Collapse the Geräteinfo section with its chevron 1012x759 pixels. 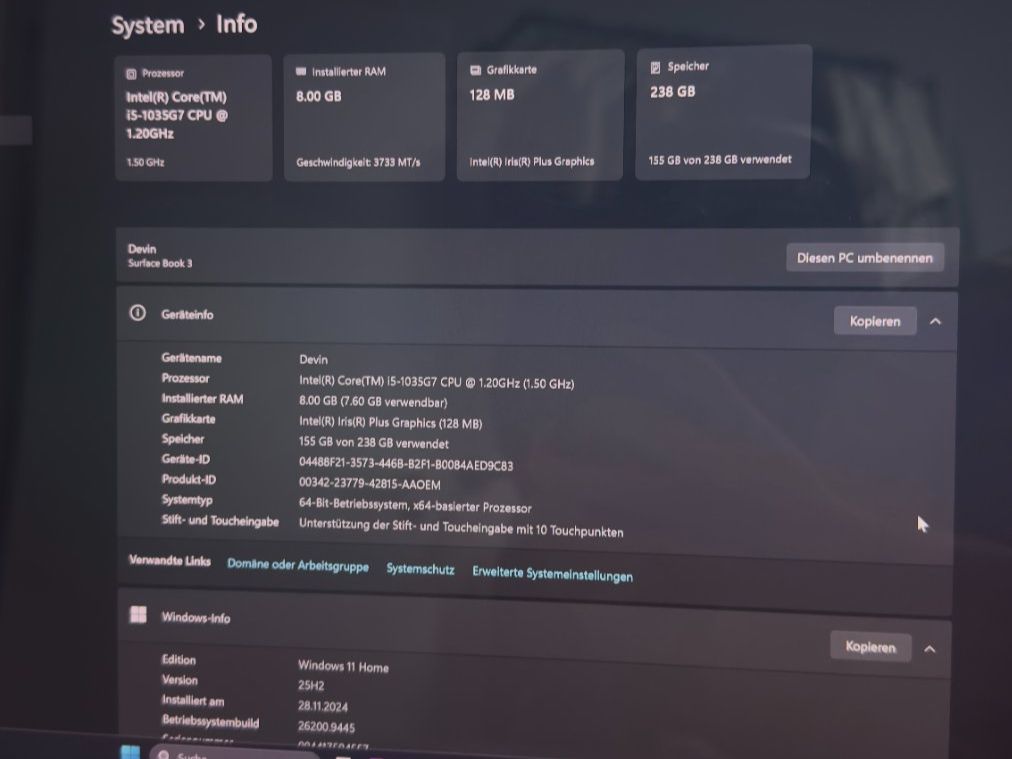[x=935, y=321]
